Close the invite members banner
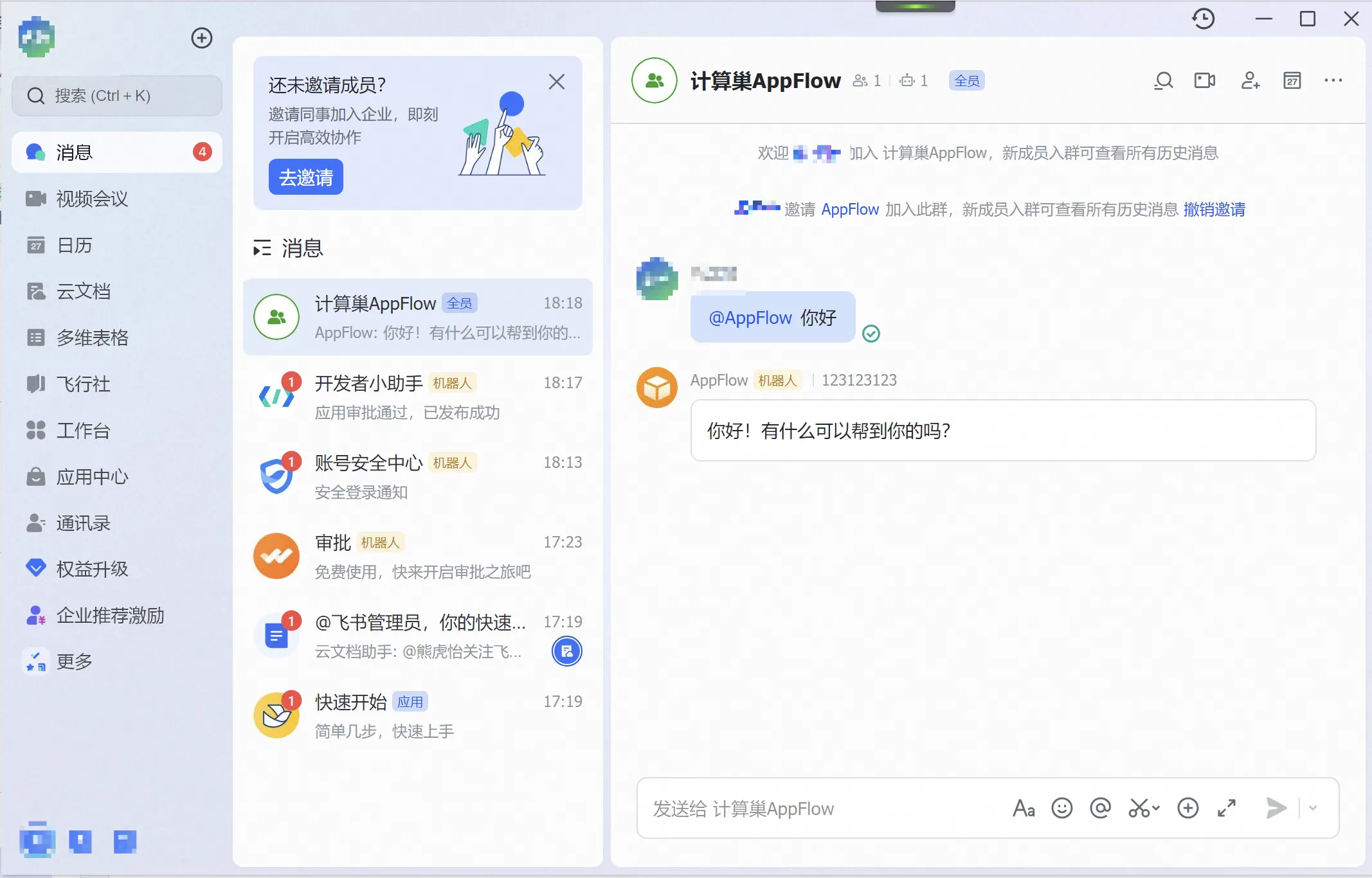 point(556,82)
